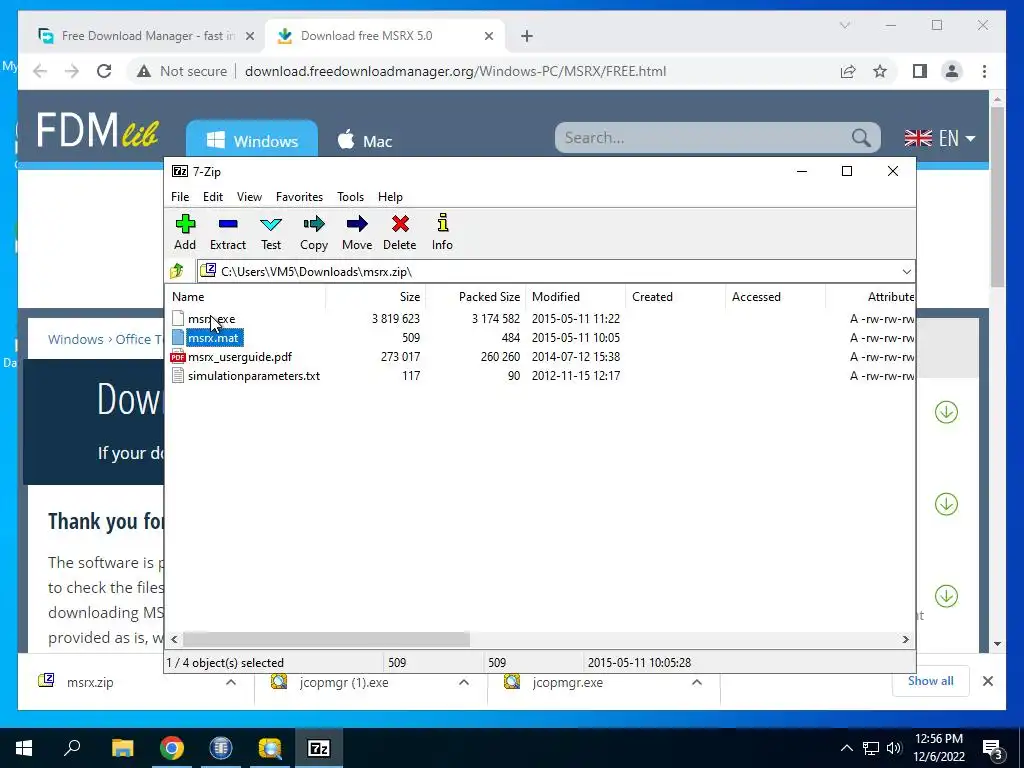Image resolution: width=1024 pixels, height=768 pixels.
Task: Click the PDF icon of msrx_userguide.pdf
Action: pyautogui.click(x=178, y=357)
